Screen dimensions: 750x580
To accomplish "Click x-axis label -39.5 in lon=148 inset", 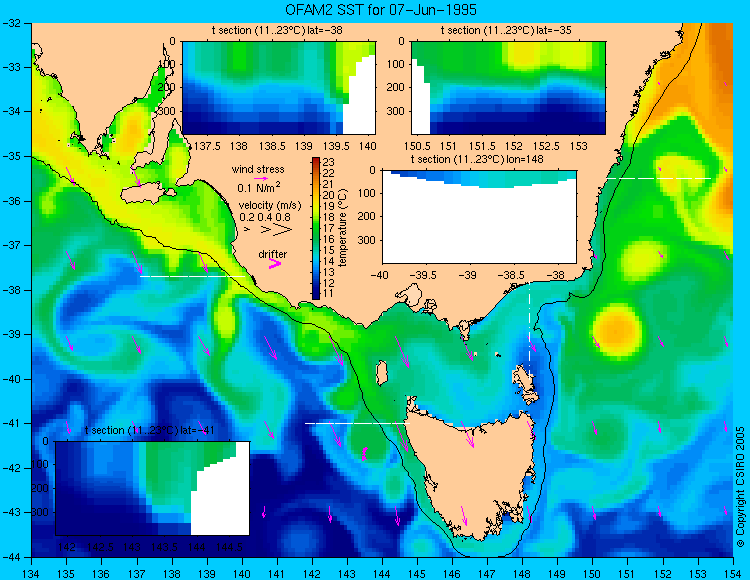I will coord(423,275).
